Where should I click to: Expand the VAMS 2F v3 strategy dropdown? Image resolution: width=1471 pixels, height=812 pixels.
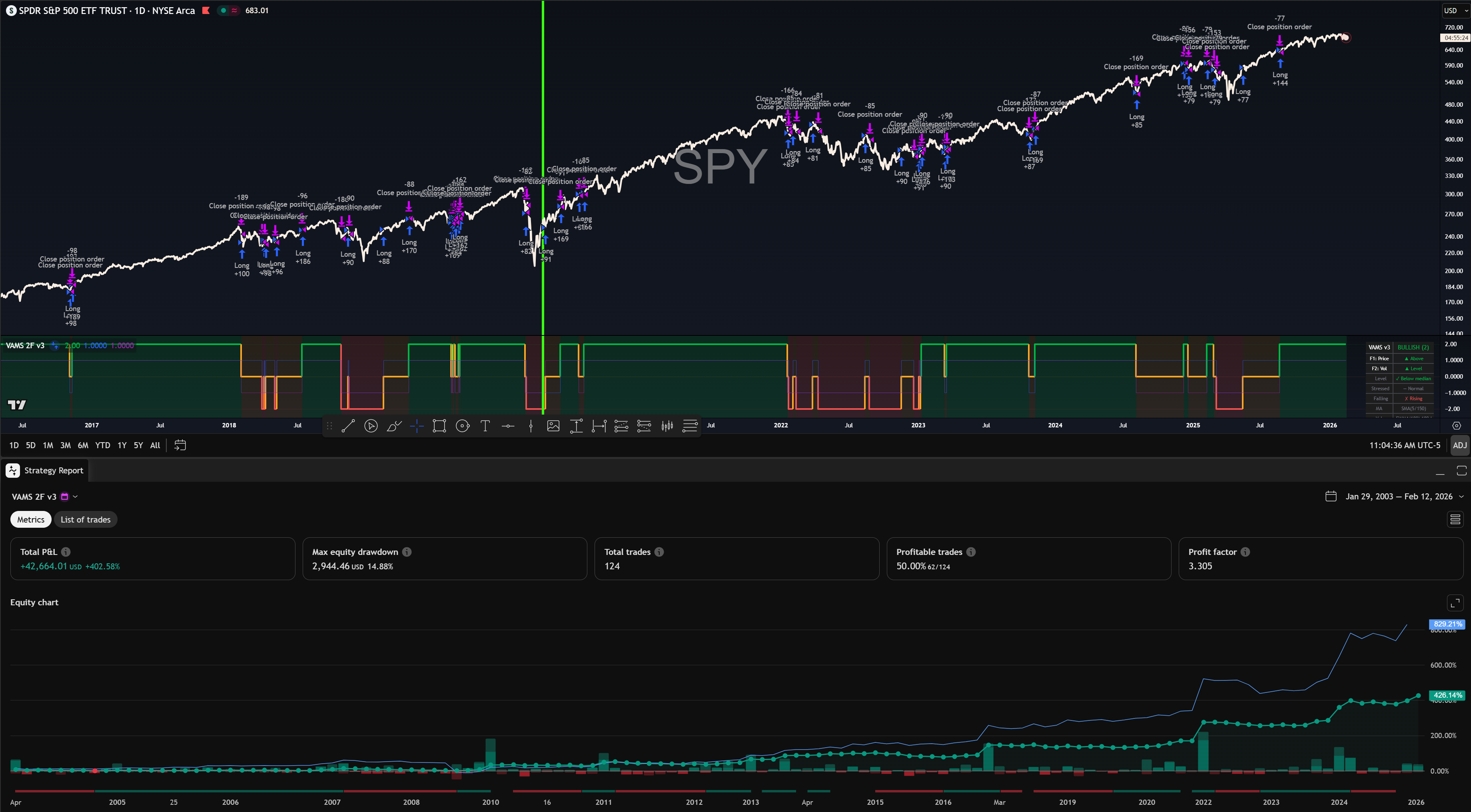click(76, 497)
